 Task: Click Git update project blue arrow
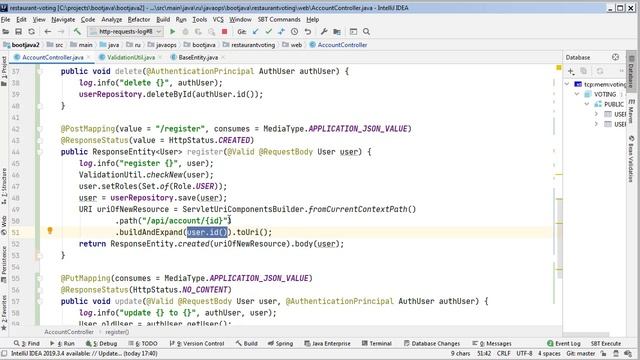coord(256,31)
